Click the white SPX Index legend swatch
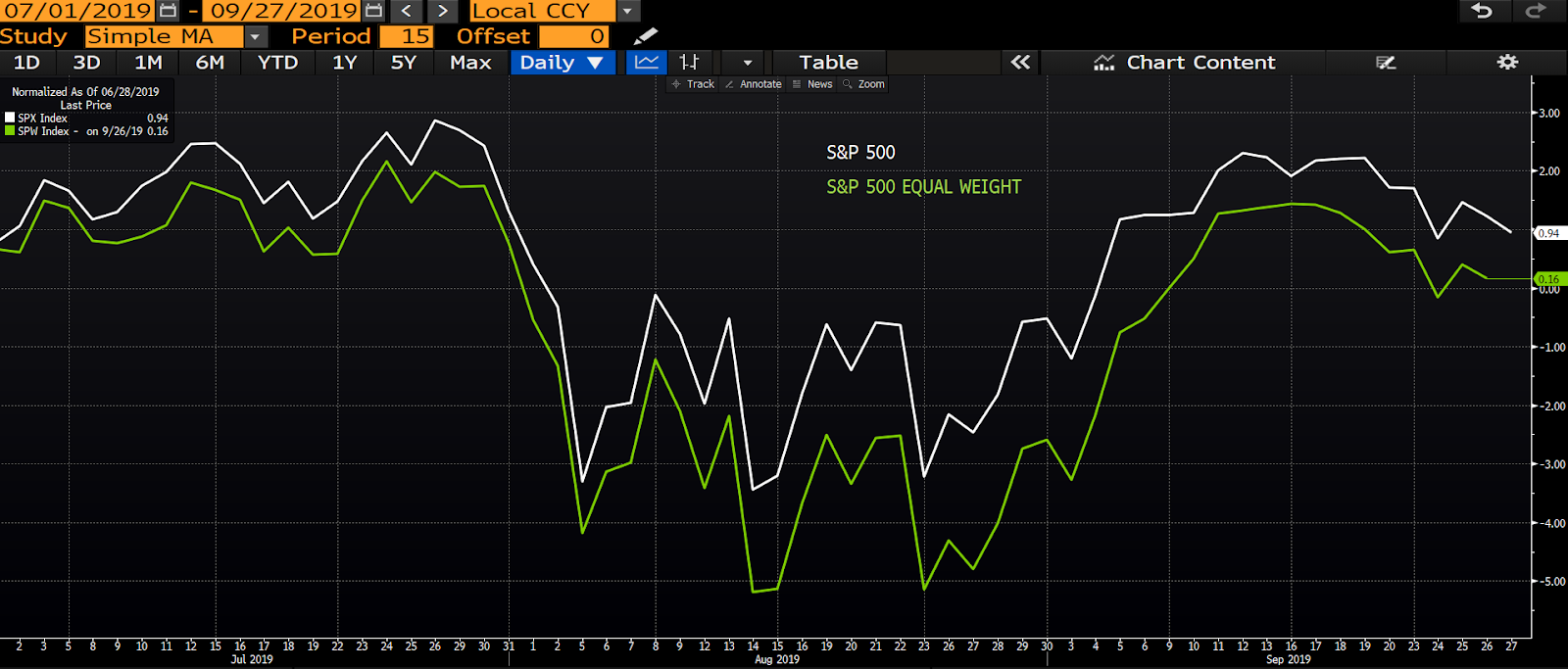This screenshot has width=1568, height=669. click(10, 118)
